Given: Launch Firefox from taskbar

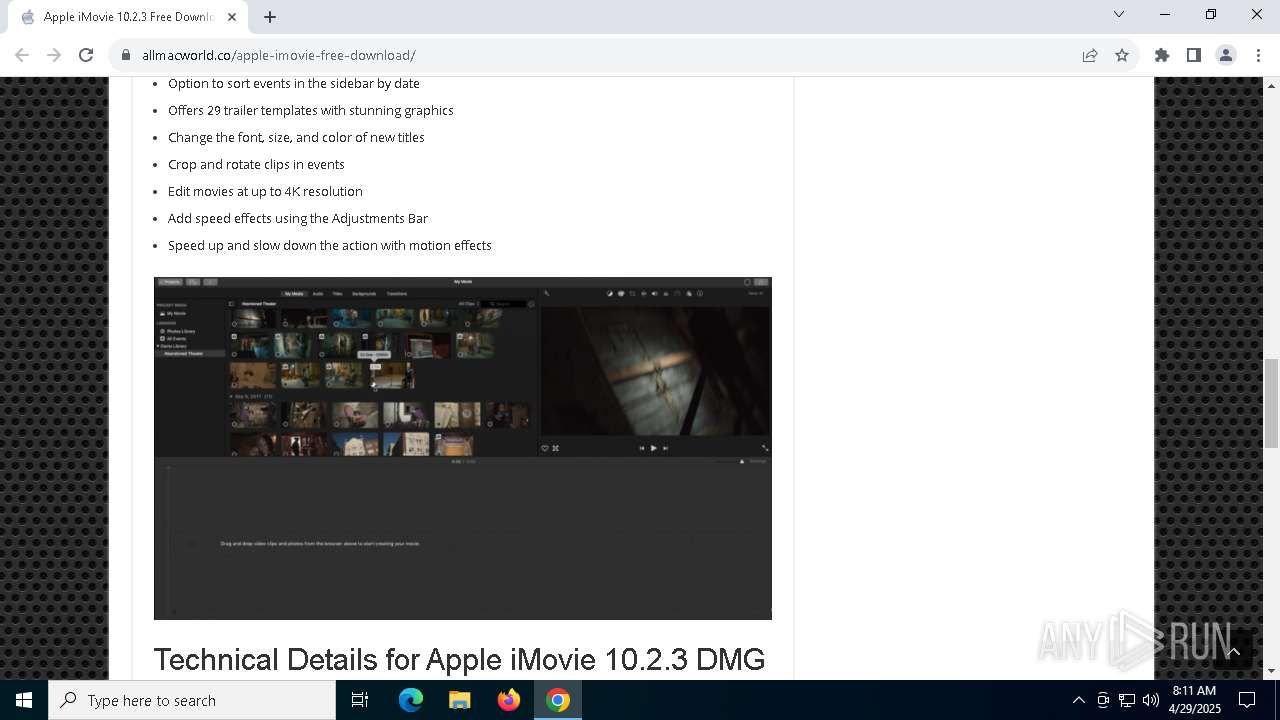Looking at the screenshot, I should pyautogui.click(x=509, y=700).
